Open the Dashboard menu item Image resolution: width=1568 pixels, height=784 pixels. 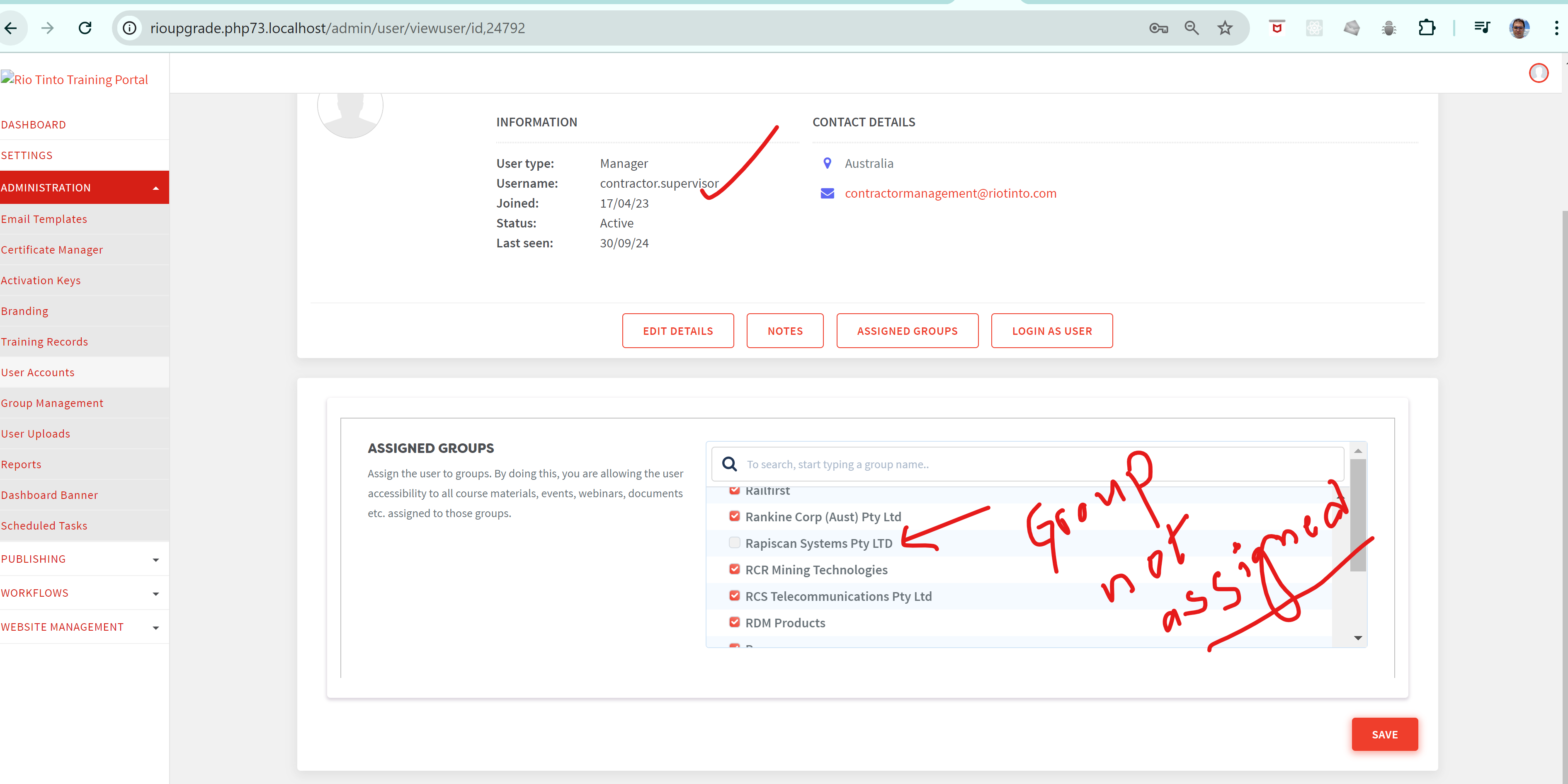34,125
